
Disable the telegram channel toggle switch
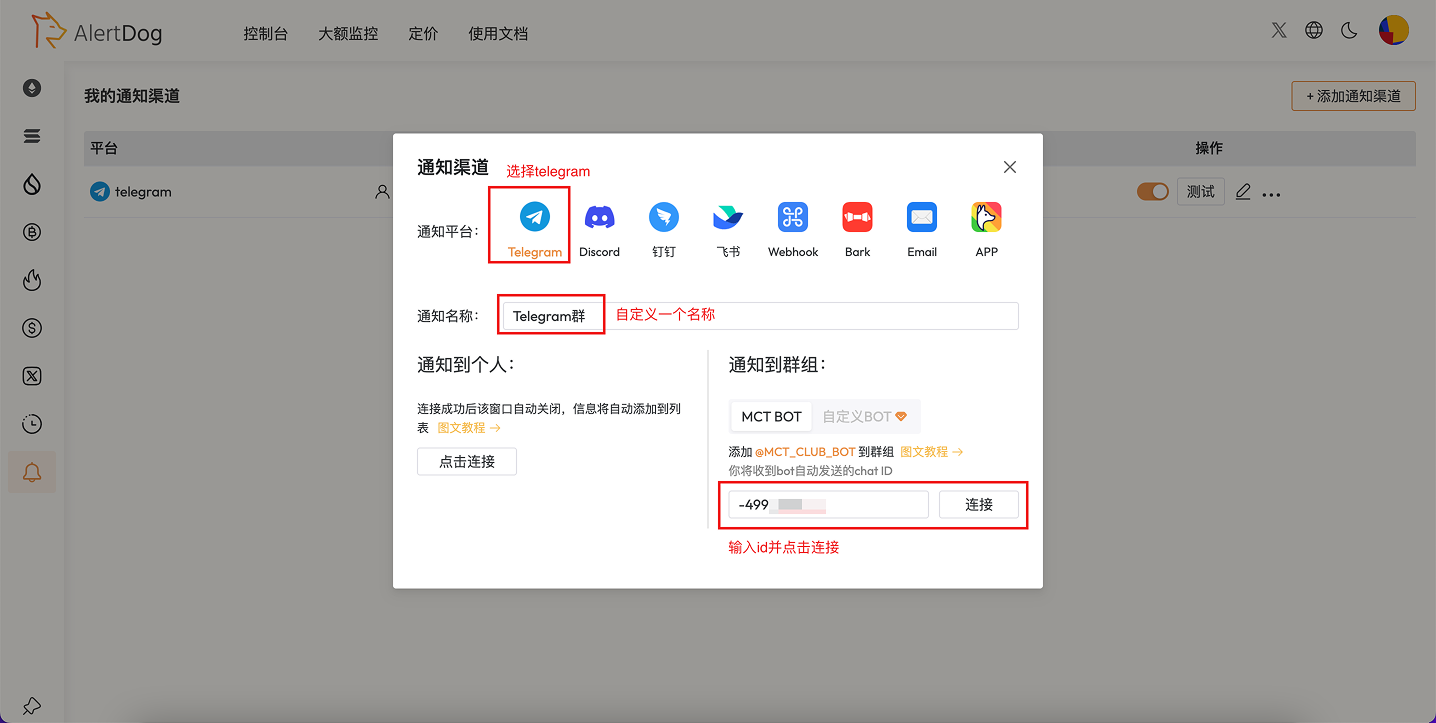pos(1153,191)
